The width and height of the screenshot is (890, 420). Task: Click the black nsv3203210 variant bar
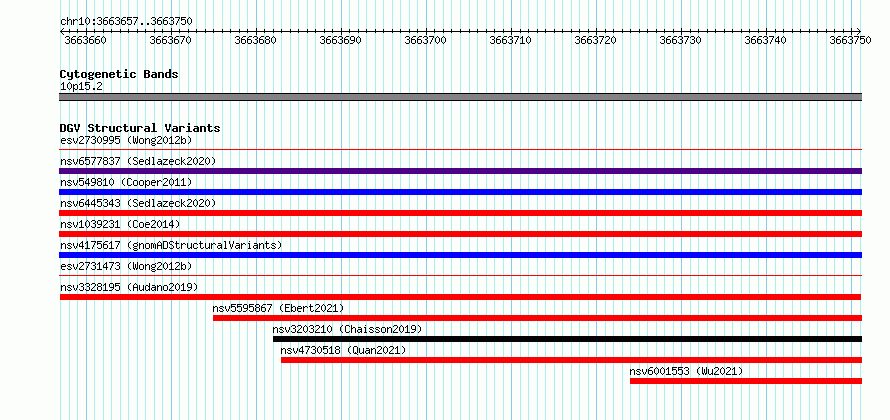[x=567, y=339]
